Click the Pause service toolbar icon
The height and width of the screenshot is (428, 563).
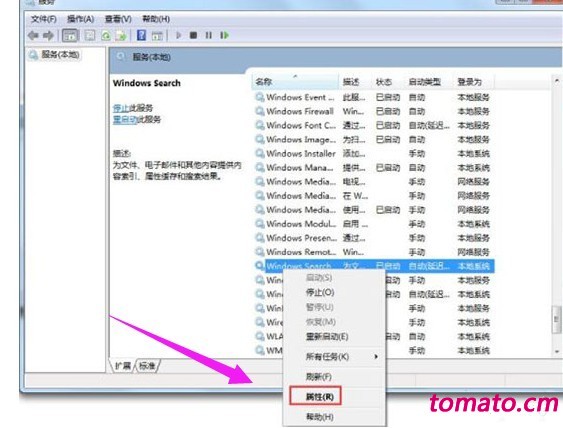pyautogui.click(x=208, y=35)
